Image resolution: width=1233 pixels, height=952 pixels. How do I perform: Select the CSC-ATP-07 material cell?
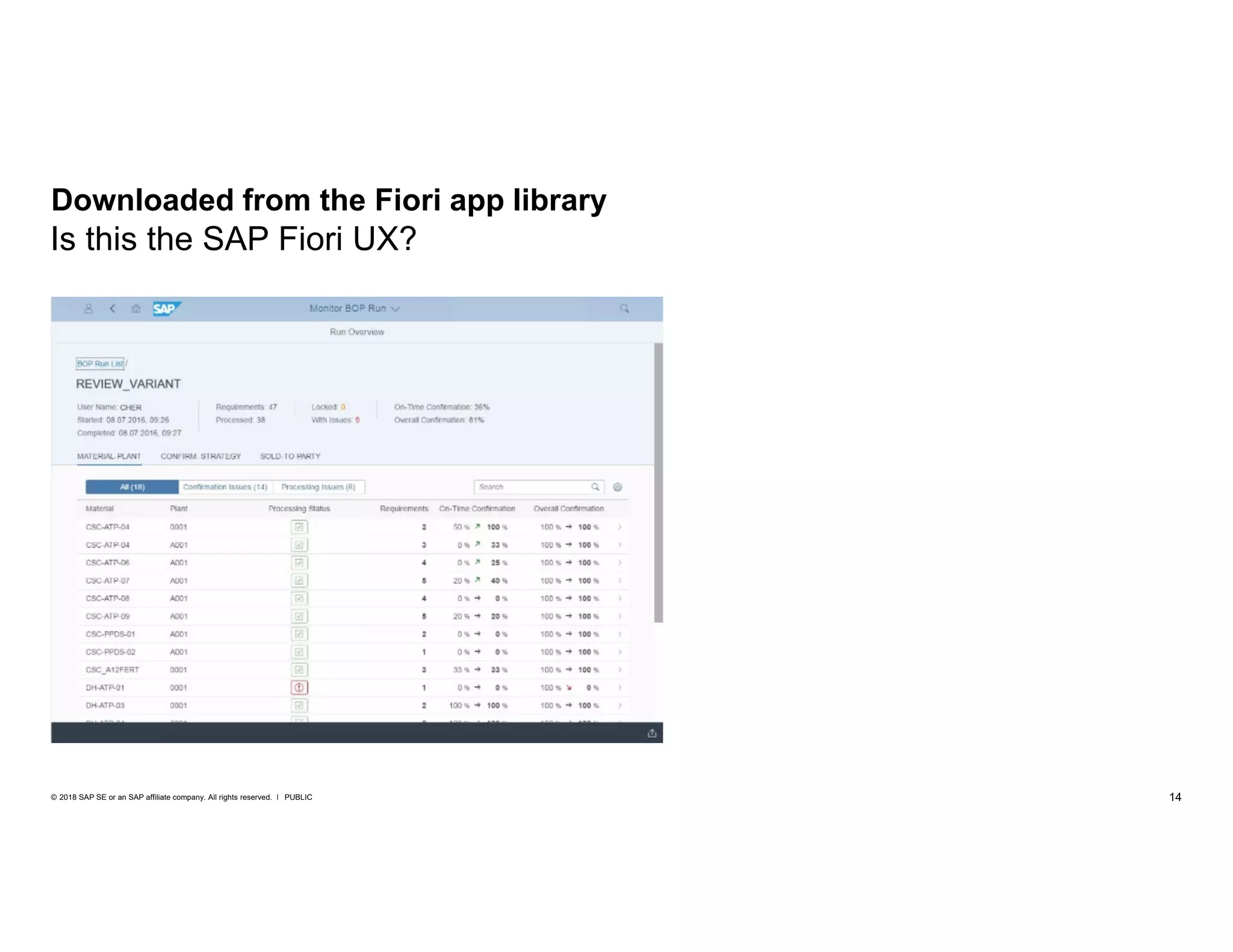(x=107, y=581)
